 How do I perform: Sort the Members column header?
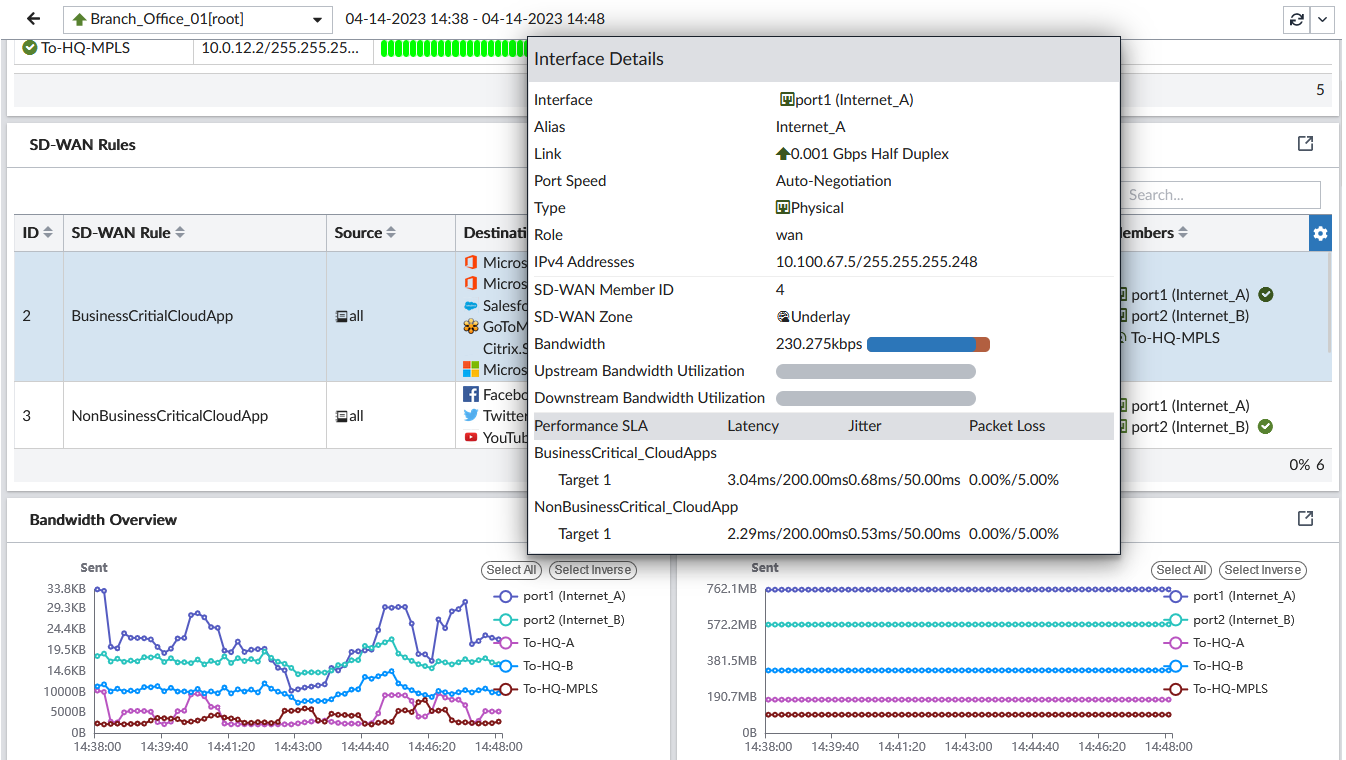coord(1182,233)
